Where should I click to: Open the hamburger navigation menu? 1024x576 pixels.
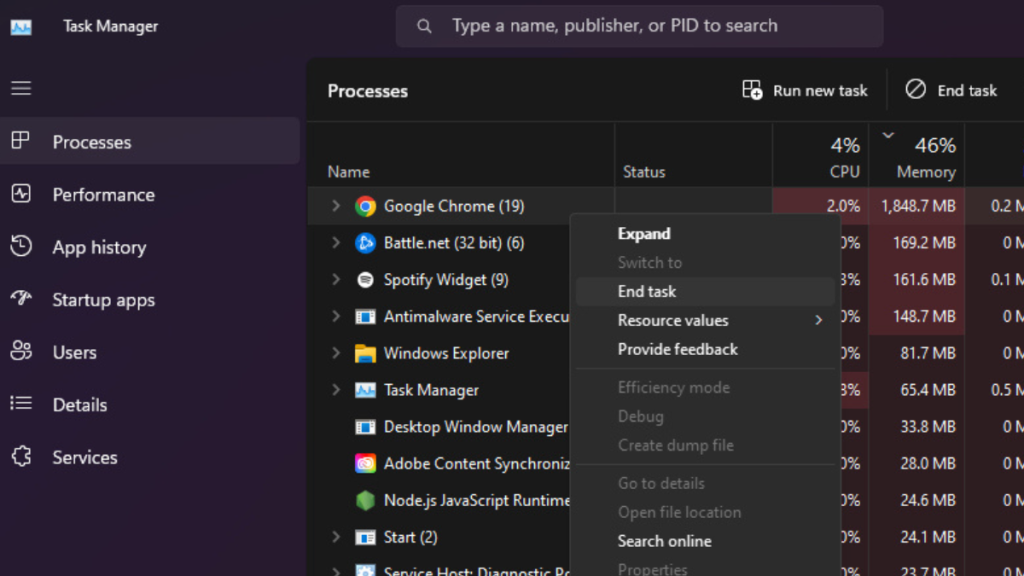point(21,88)
